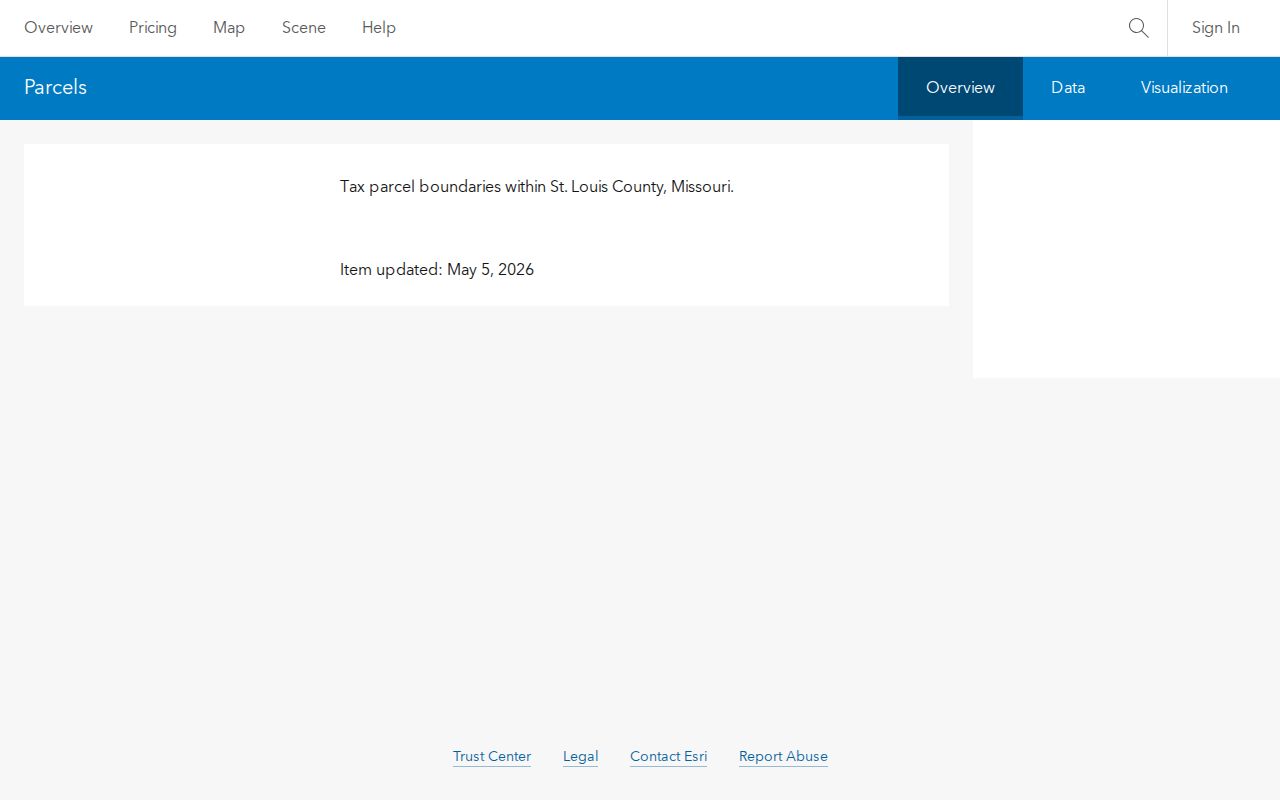Viewport: 1280px width, 800px height.
Task: Open Map from the top navigation
Action: 229,28
